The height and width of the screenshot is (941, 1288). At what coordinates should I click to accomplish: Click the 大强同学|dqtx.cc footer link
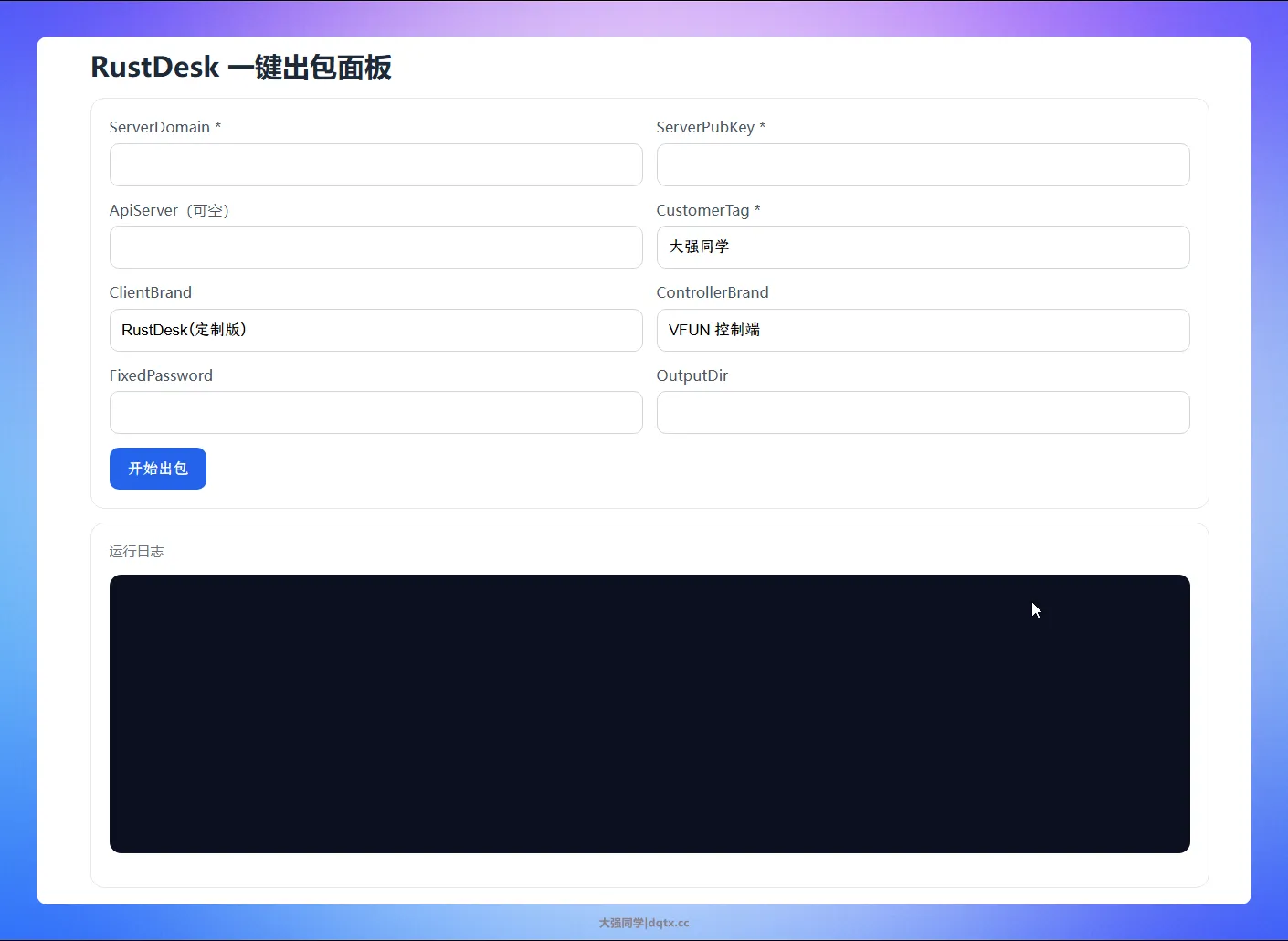[644, 923]
